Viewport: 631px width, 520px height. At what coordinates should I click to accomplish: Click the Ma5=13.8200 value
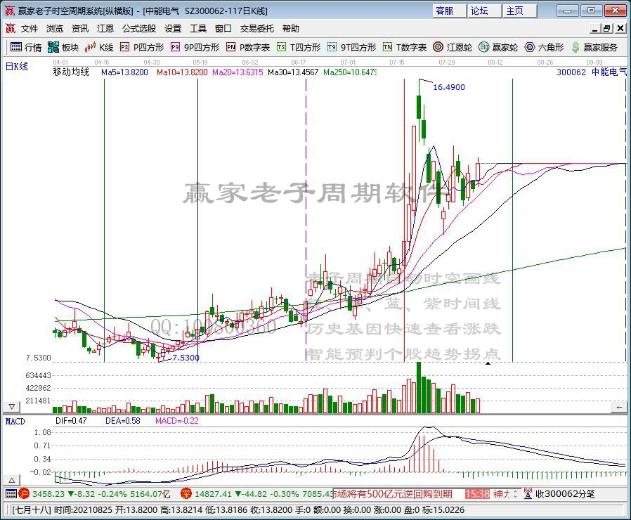(x=125, y=72)
